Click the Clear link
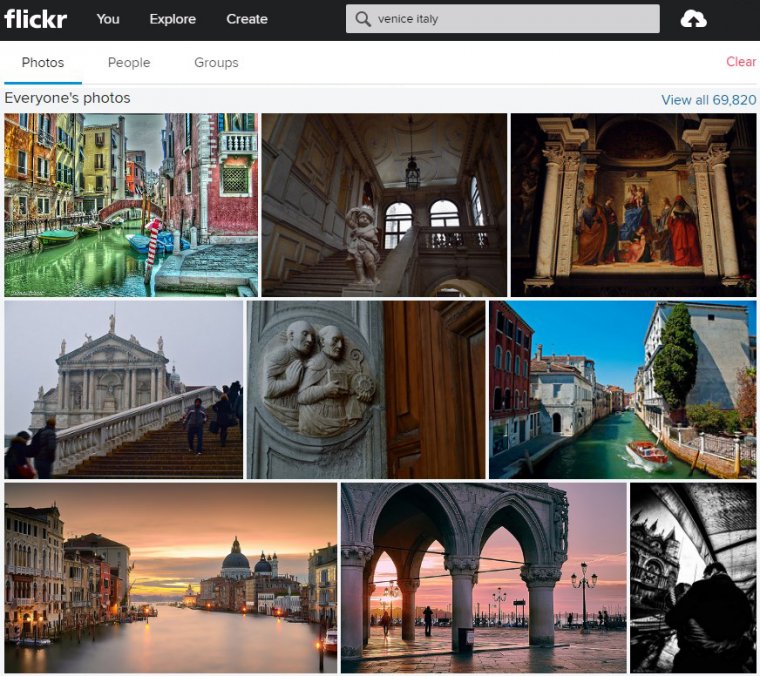 (741, 62)
